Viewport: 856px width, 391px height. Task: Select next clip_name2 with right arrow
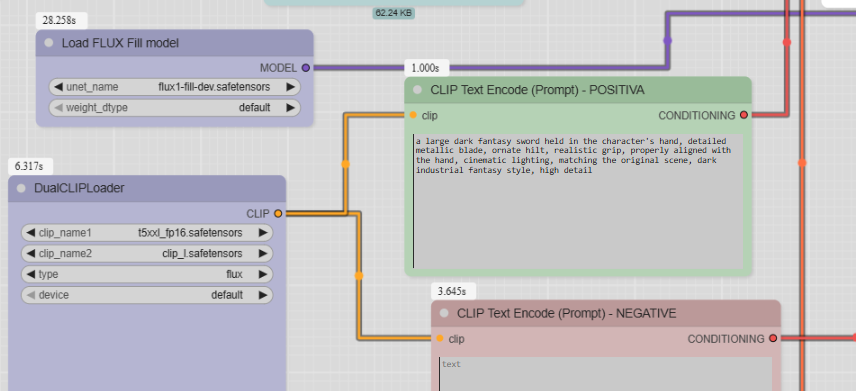[x=263, y=253]
